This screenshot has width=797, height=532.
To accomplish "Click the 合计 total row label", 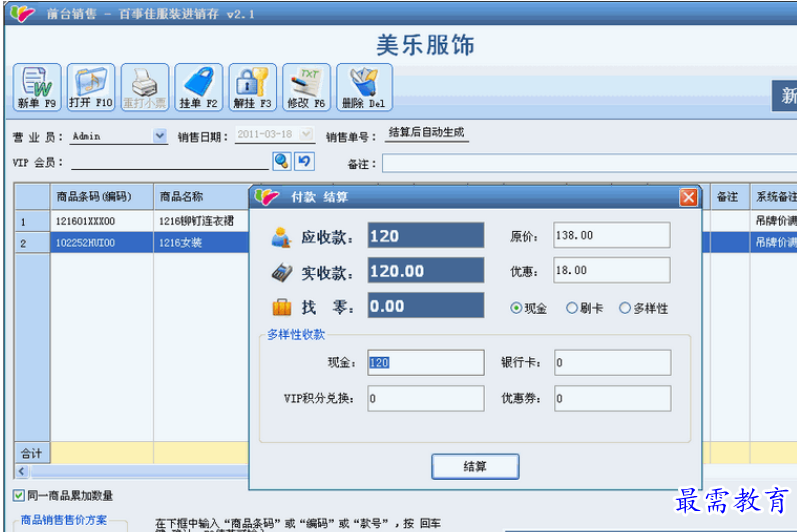I will tap(32, 453).
